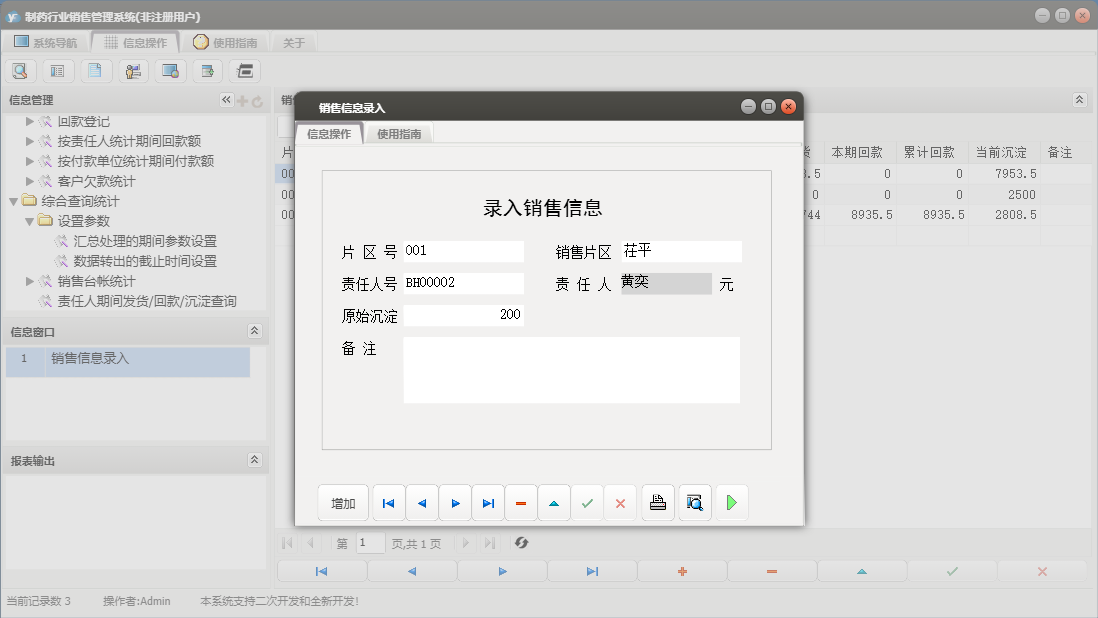
Task: Click the green run arrow in the dialog
Action: tap(731, 502)
